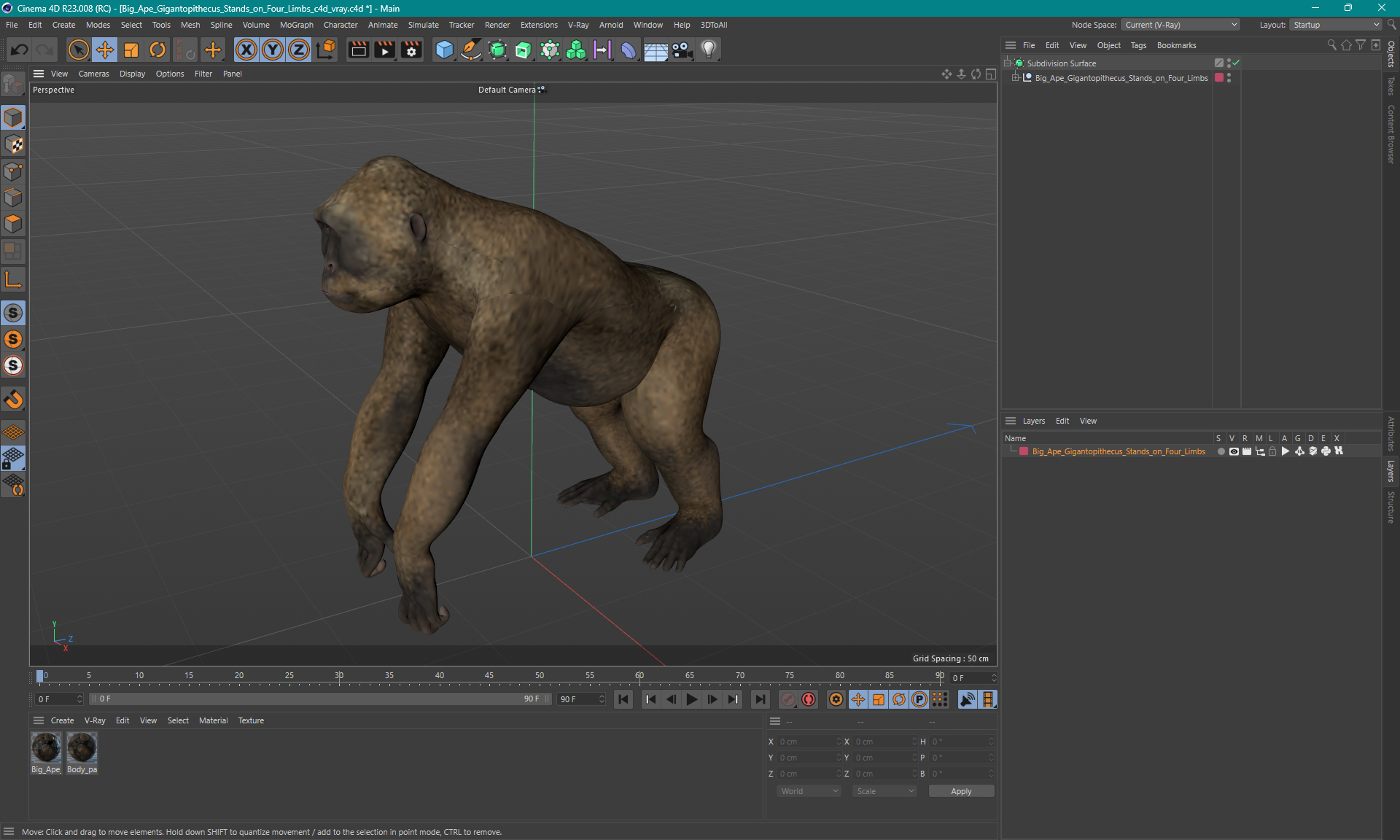
Task: Select the Texture mode icon in left sidebar
Action: tap(13, 144)
